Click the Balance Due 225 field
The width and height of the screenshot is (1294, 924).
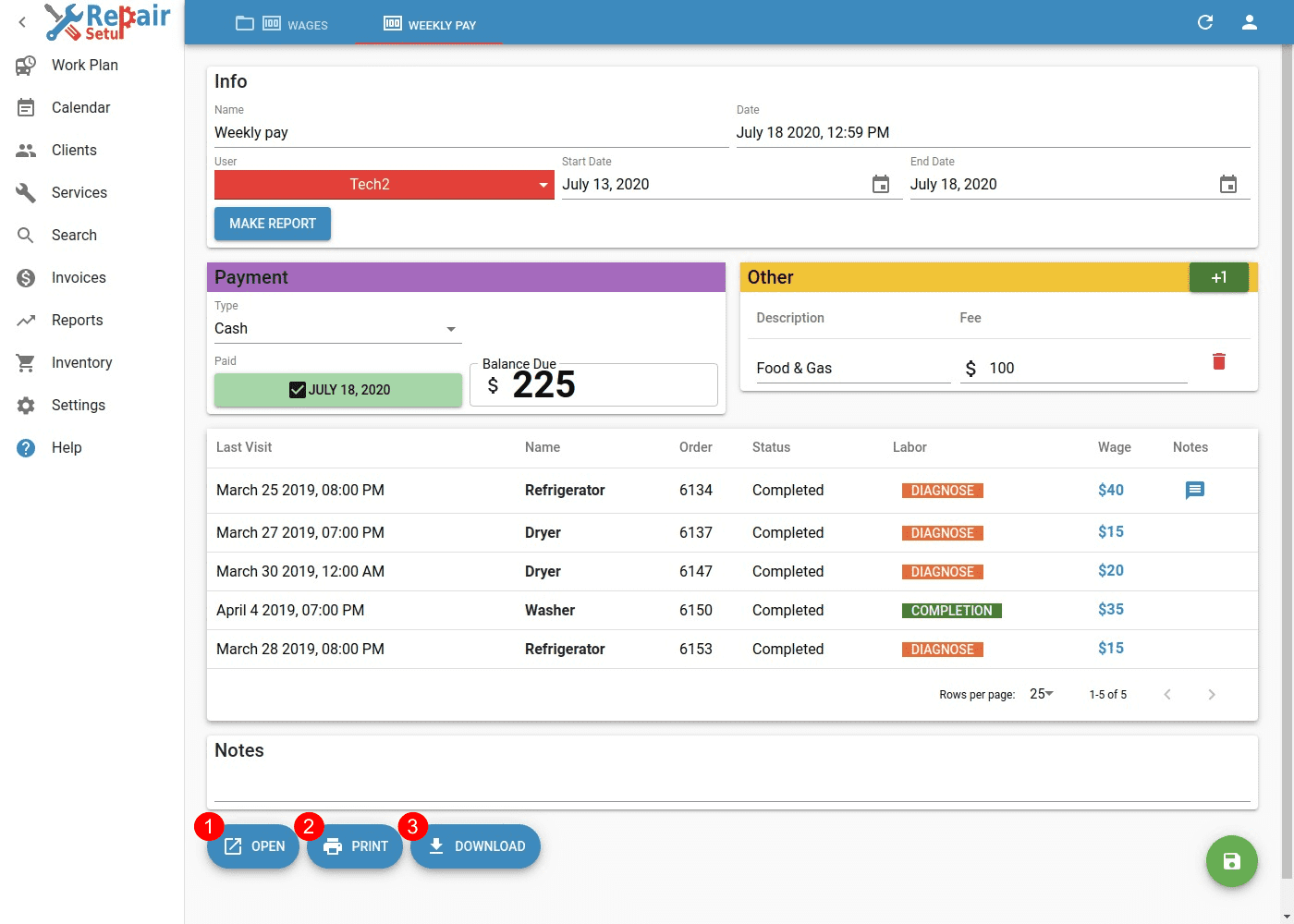click(x=593, y=384)
